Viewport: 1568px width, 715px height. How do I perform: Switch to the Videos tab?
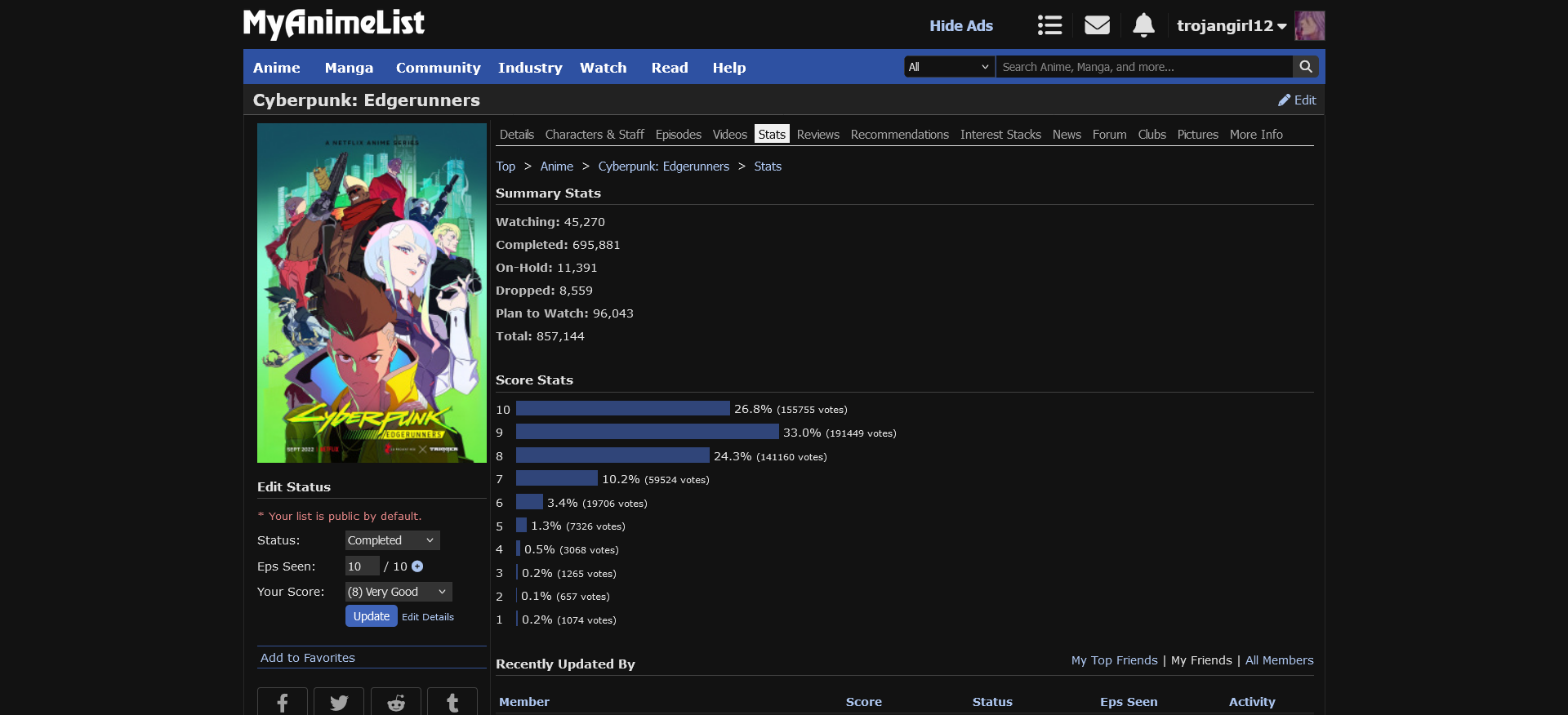(x=730, y=135)
